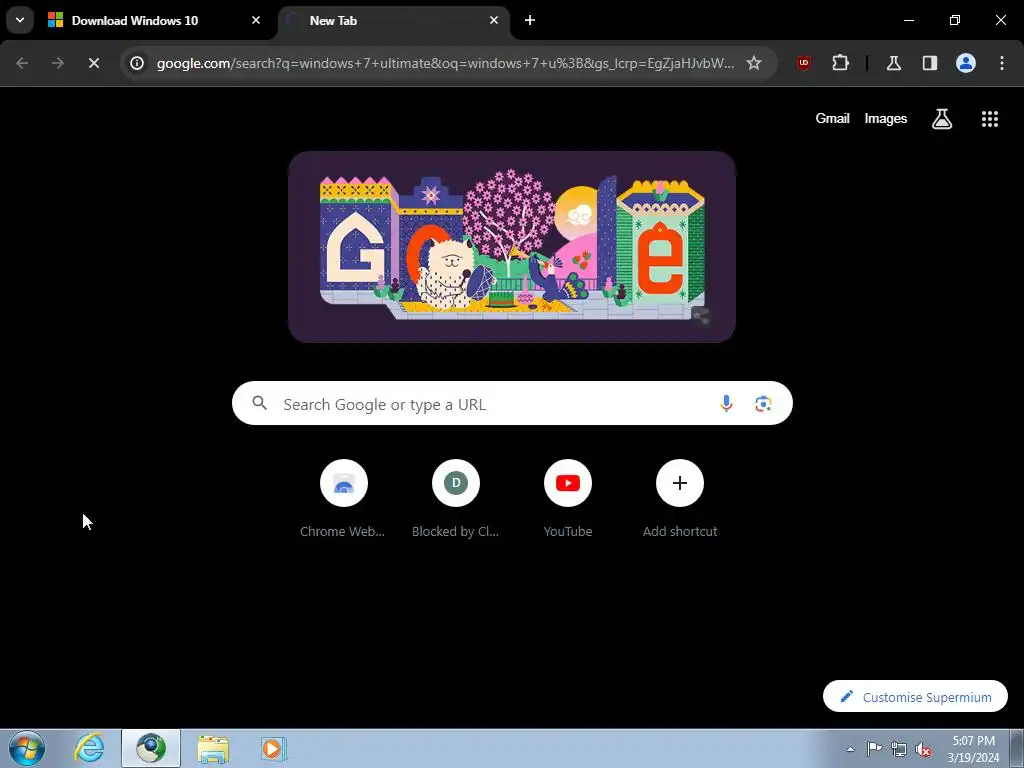Open Google Images link
The height and width of the screenshot is (768, 1024).
point(886,118)
